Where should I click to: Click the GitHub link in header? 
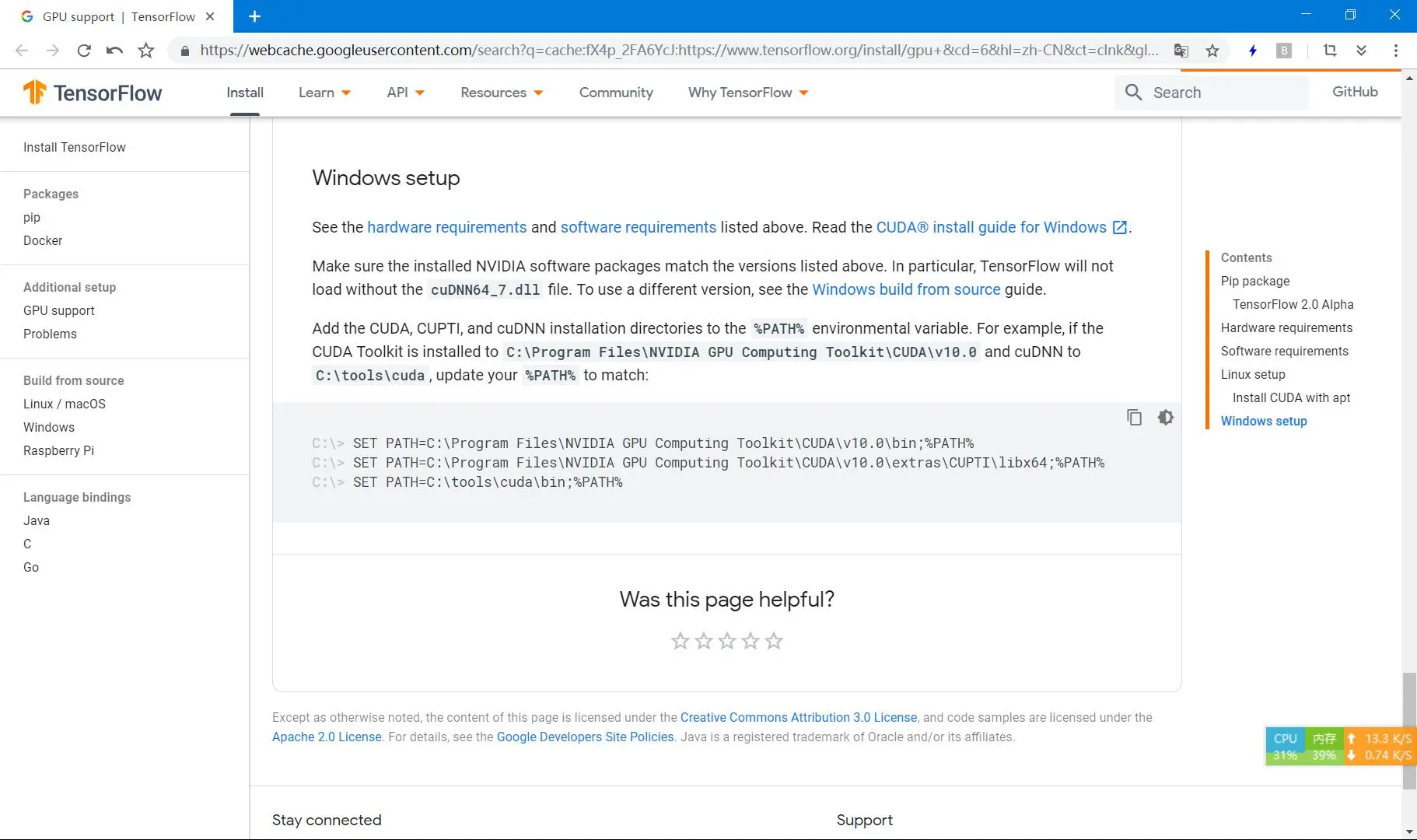tap(1355, 92)
